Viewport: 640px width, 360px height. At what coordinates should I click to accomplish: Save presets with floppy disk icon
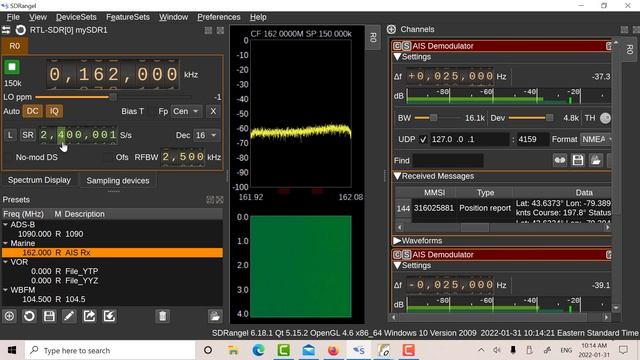49,316
